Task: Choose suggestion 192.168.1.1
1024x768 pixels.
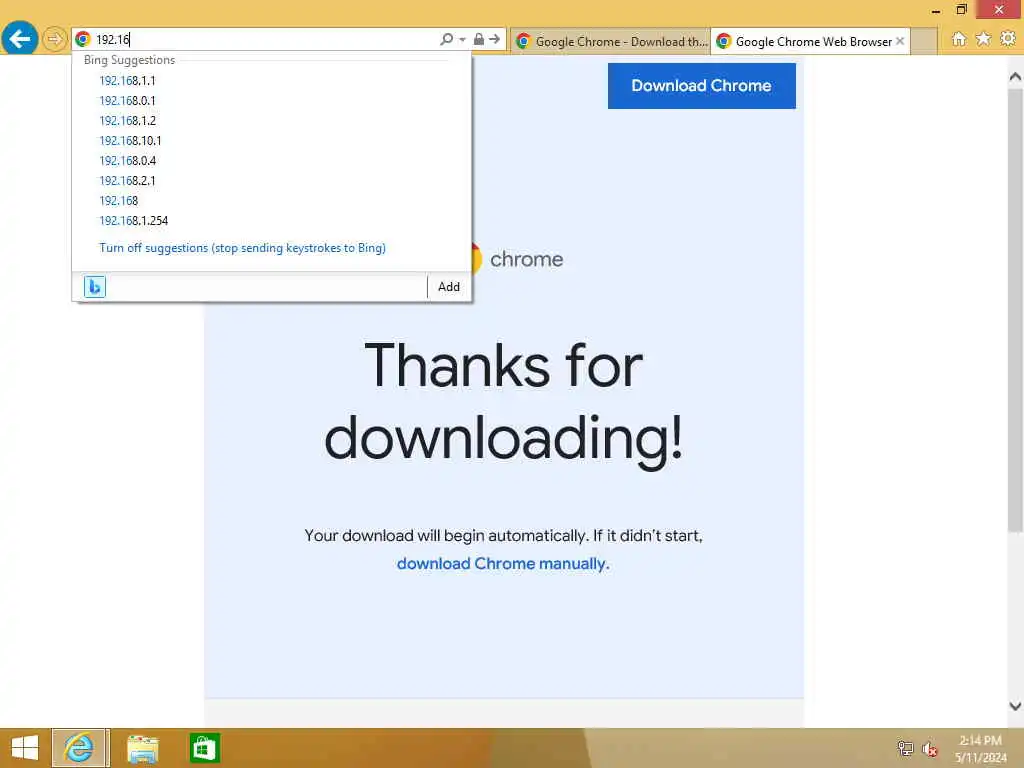Action: coord(127,81)
